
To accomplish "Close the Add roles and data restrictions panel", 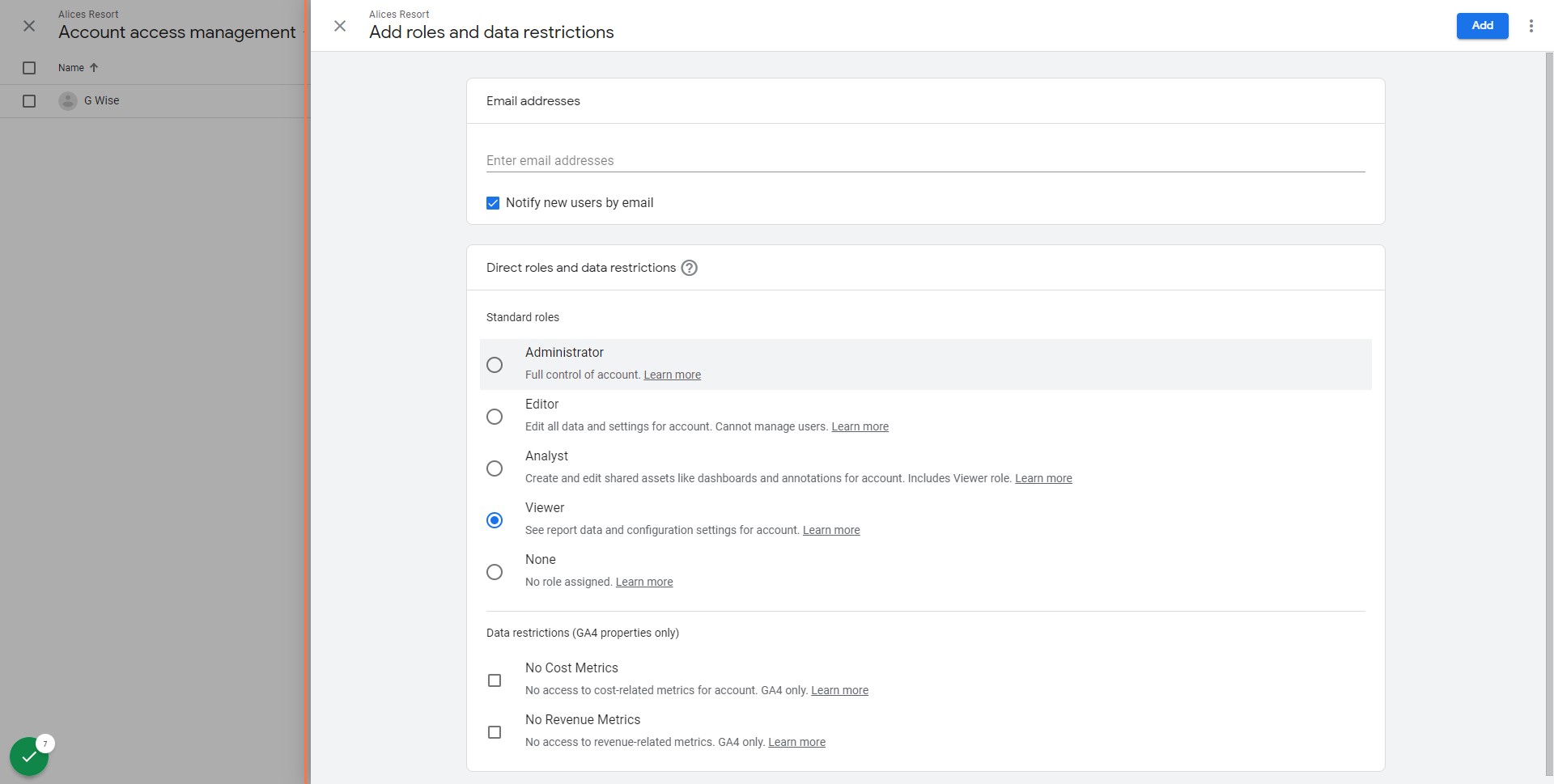I will click(340, 26).
